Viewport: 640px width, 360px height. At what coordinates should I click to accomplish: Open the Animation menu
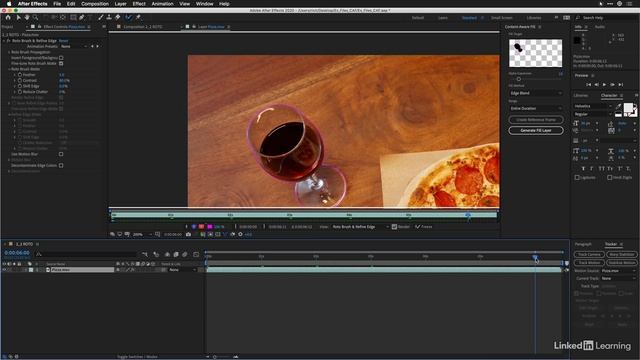[162, 4]
